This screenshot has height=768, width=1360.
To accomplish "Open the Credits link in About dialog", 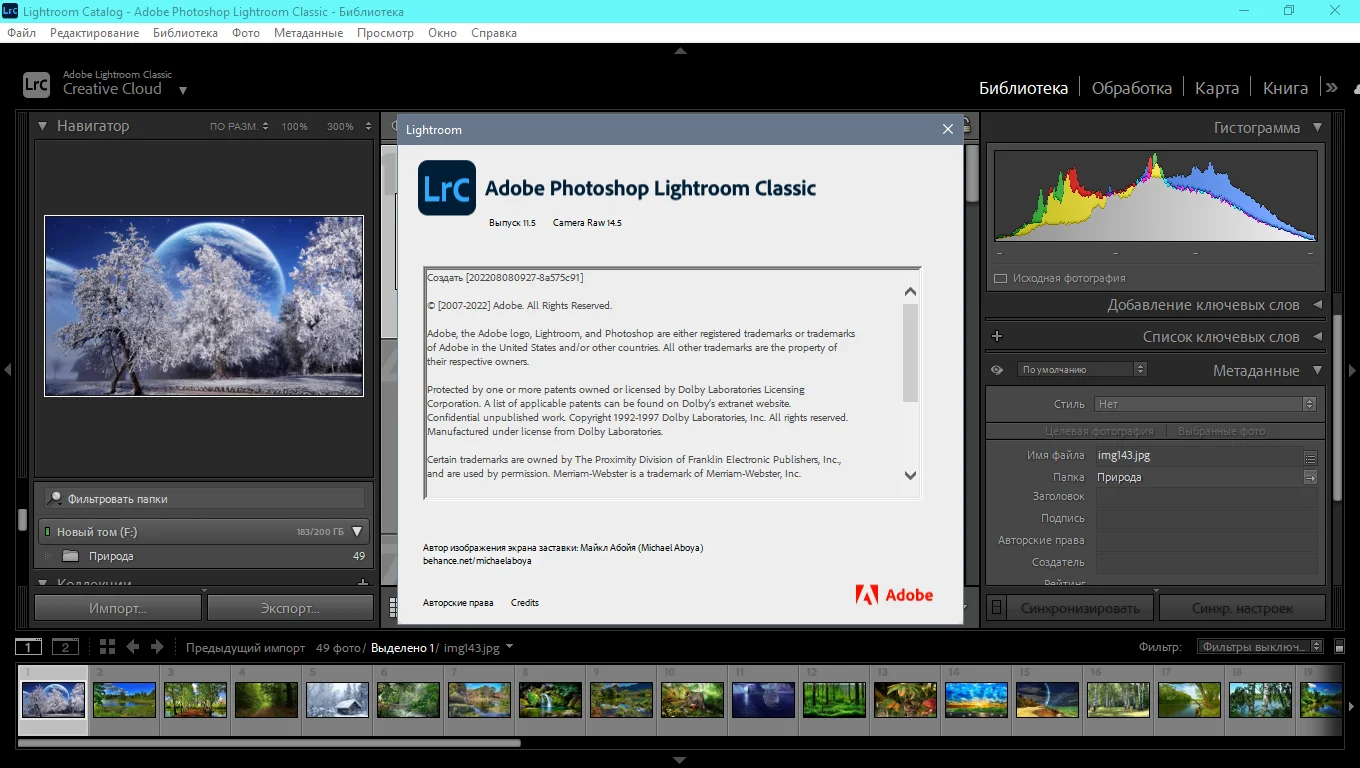I will pyautogui.click(x=525, y=603).
